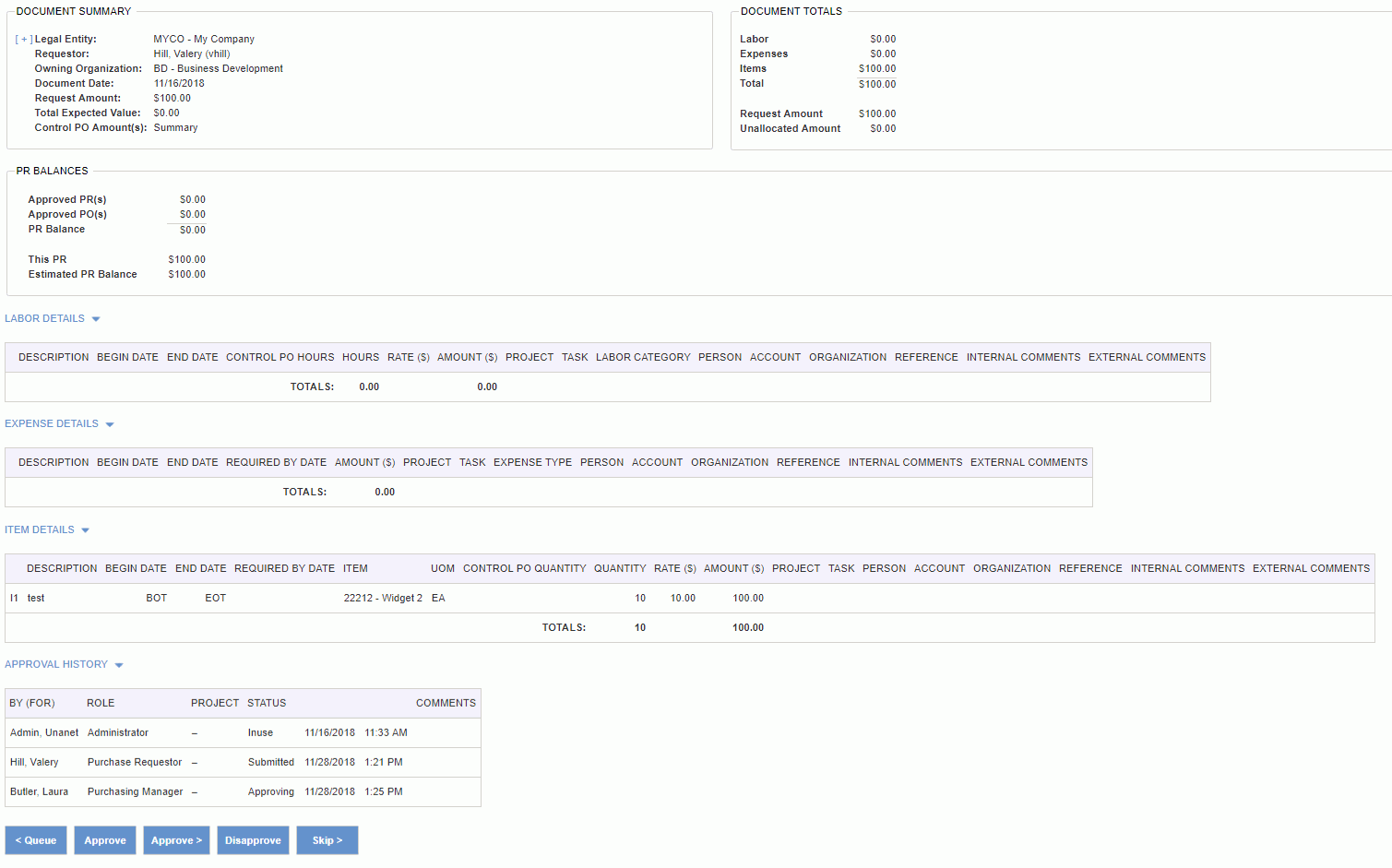This screenshot has height=868, width=1392.
Task: Select the Control PO Quantity column header
Action: 524,569
